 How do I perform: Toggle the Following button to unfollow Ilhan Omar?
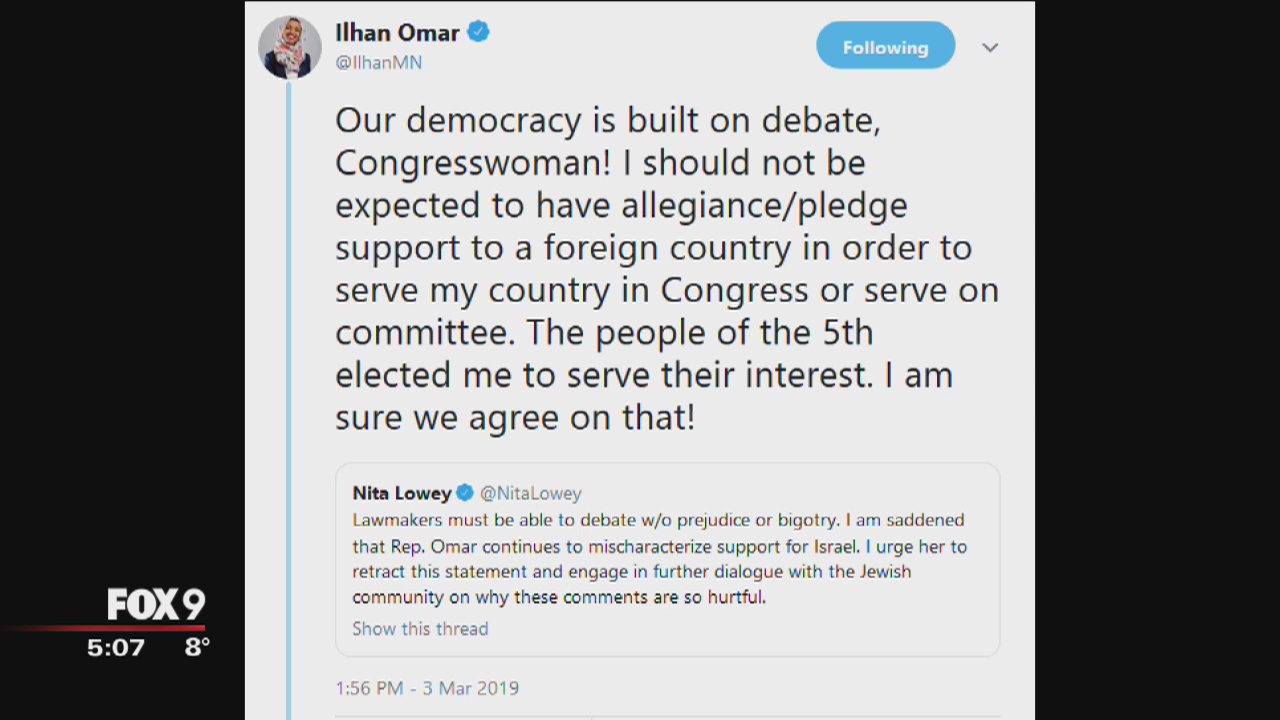click(x=885, y=46)
